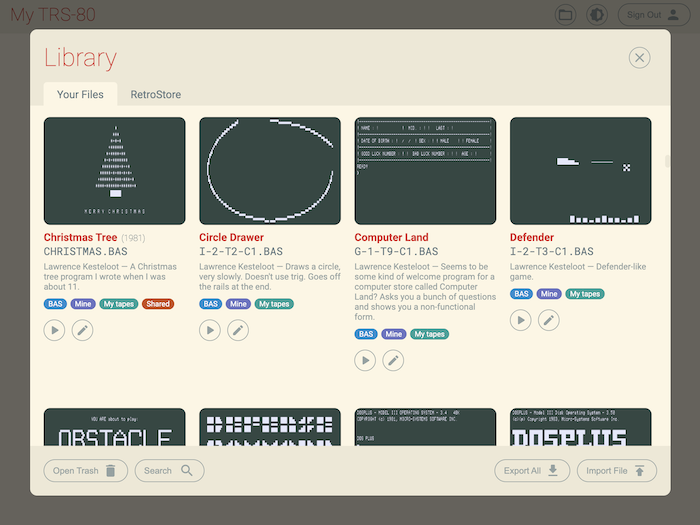The width and height of the screenshot is (700, 525).
Task: Close the Library dialog
Action: tap(639, 58)
